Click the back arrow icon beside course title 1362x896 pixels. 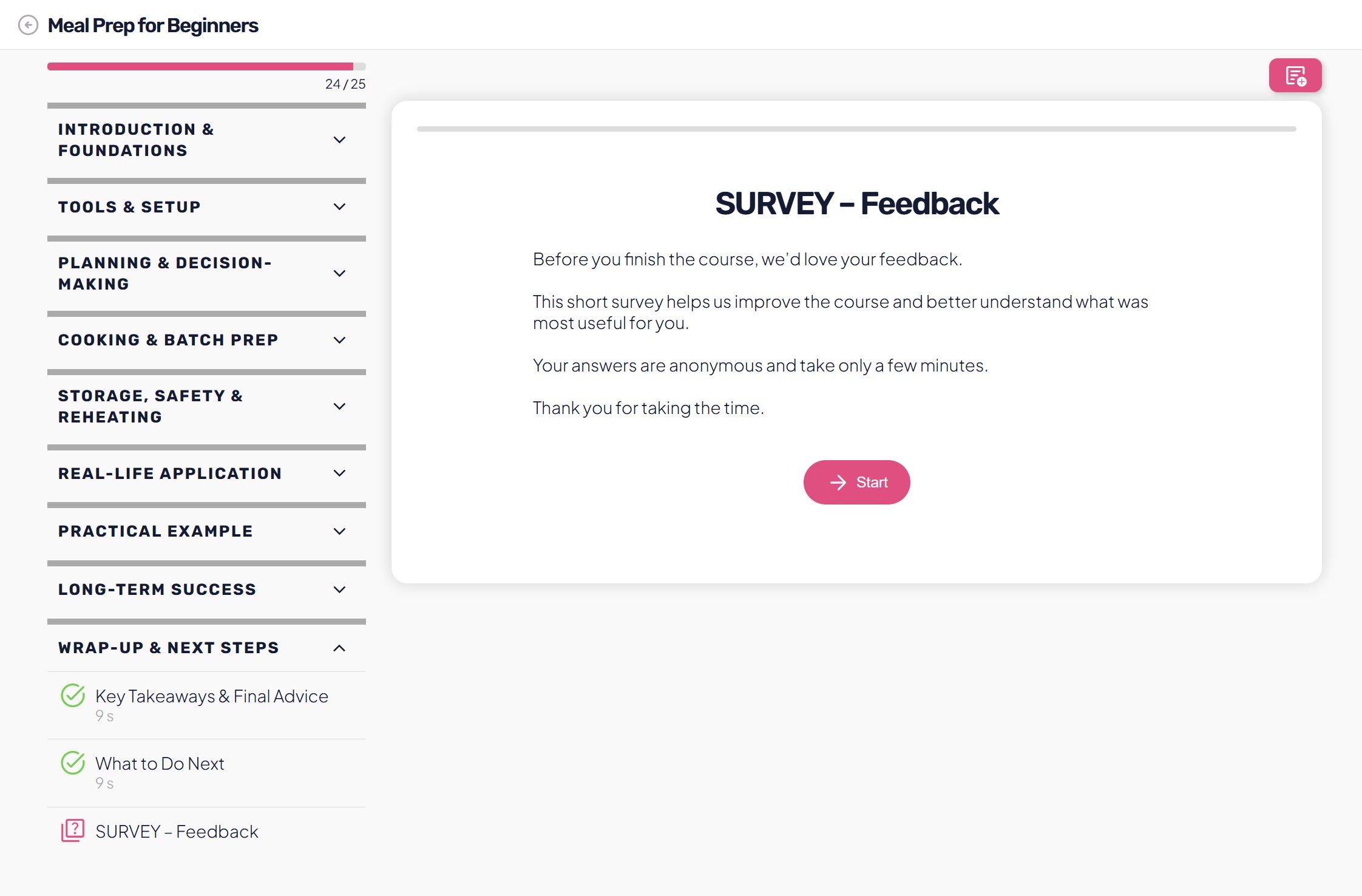(x=28, y=25)
